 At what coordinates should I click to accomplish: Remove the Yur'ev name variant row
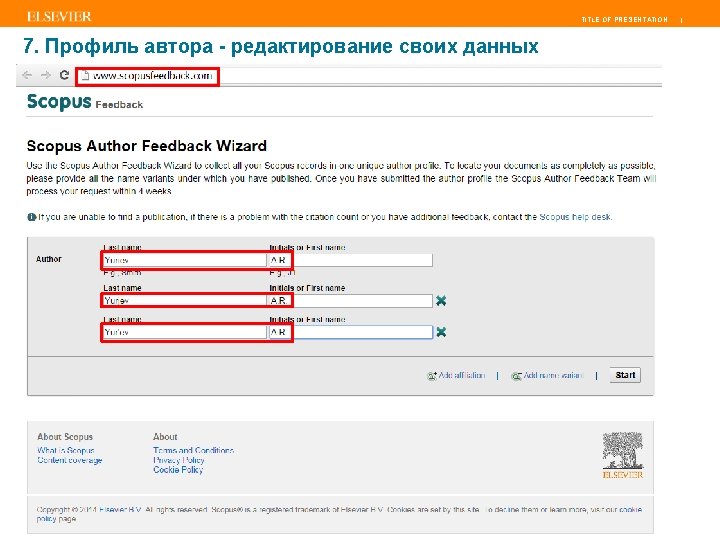click(441, 332)
